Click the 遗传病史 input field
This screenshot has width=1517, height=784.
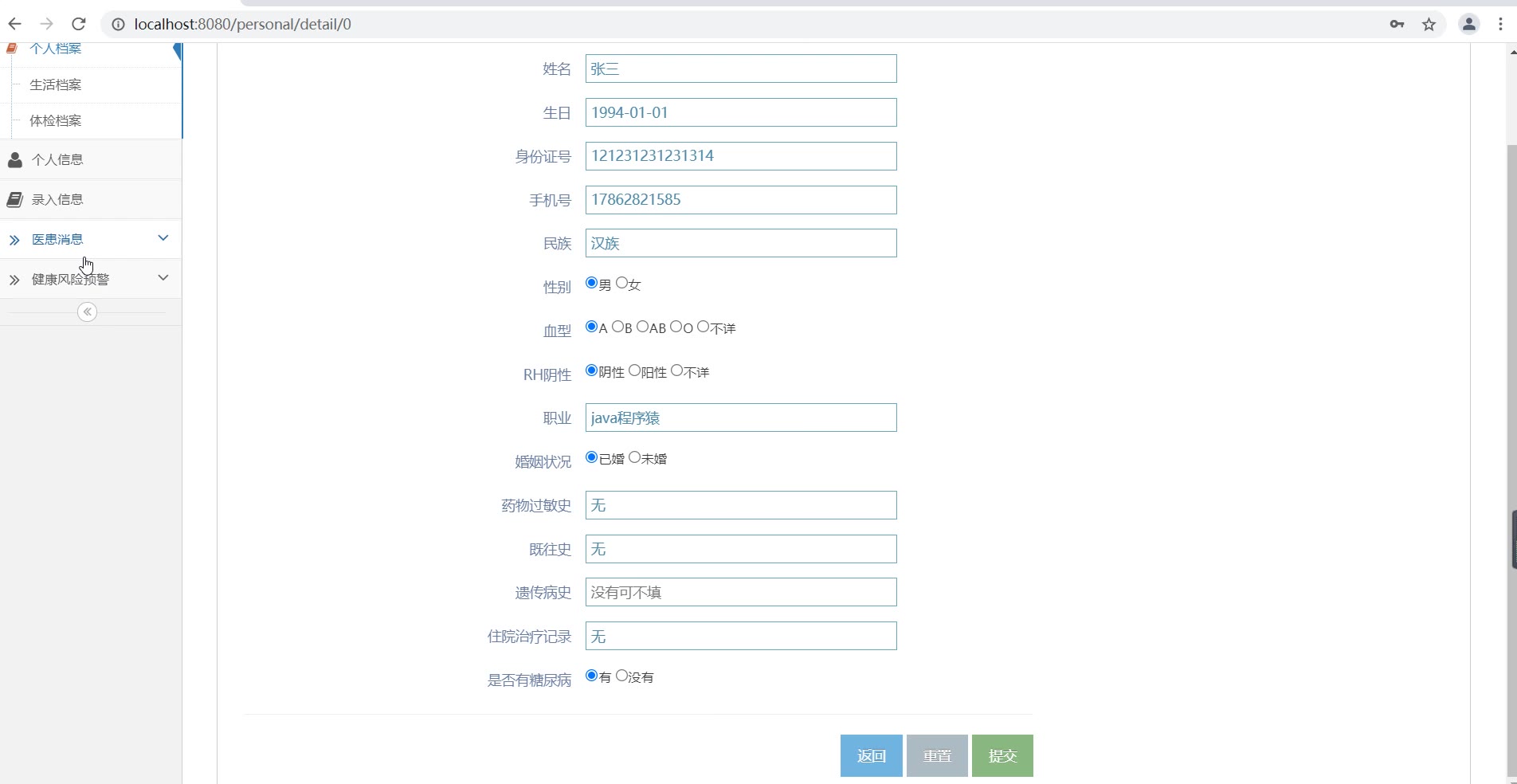(741, 592)
